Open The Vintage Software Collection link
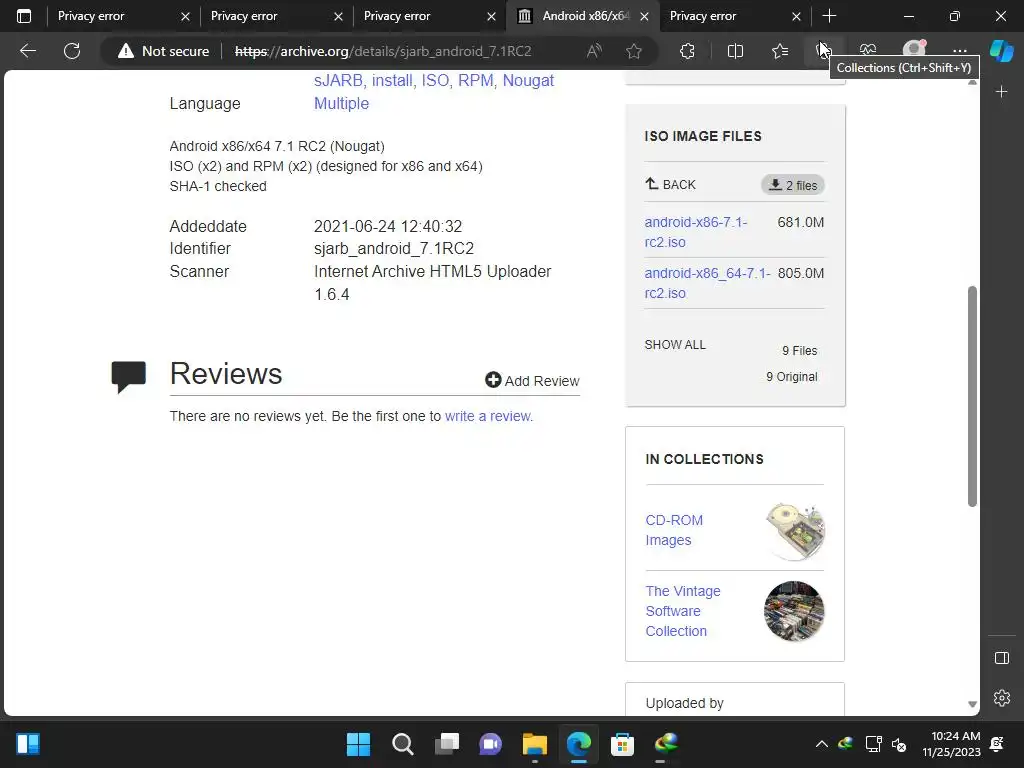 [683, 611]
